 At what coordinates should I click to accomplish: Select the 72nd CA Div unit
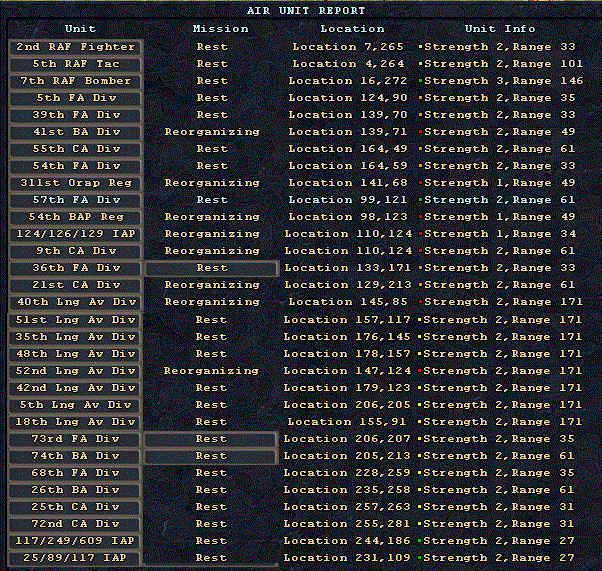74,524
